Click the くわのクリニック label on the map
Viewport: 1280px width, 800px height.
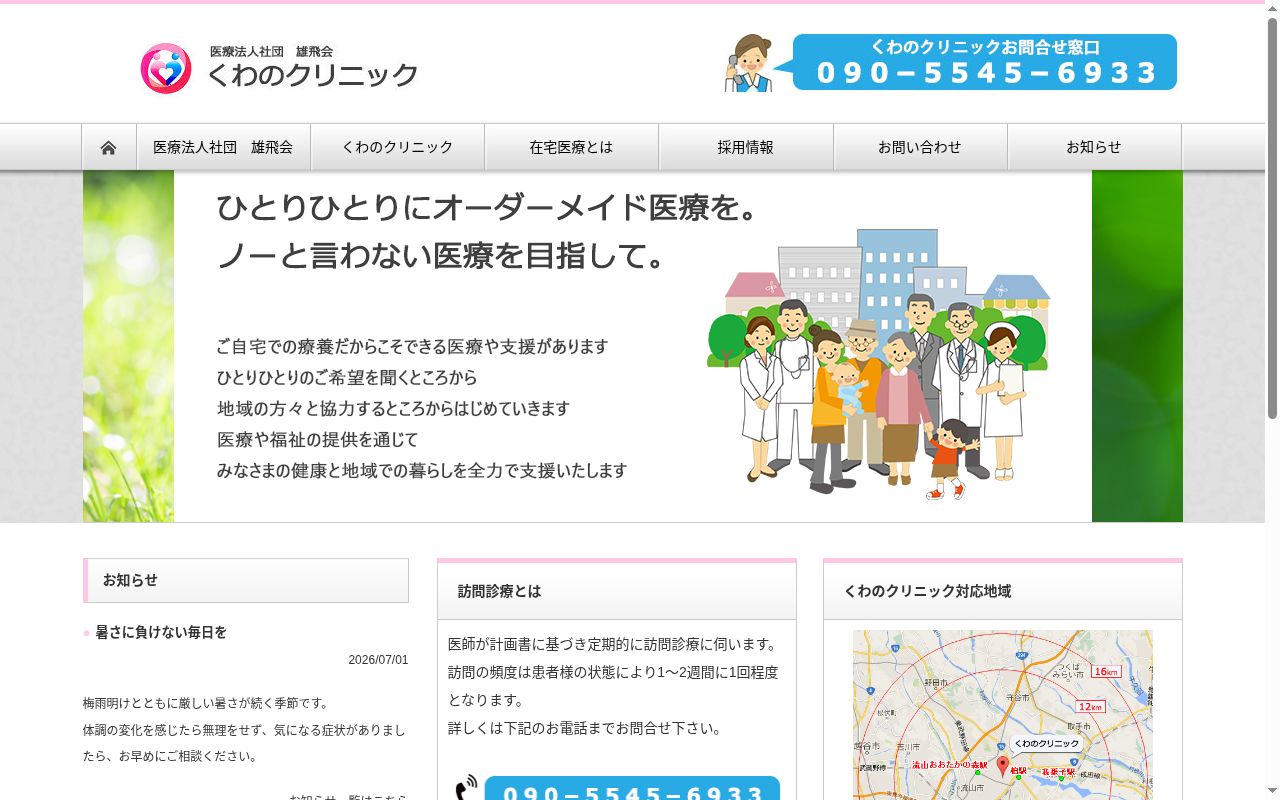[x=1046, y=744]
